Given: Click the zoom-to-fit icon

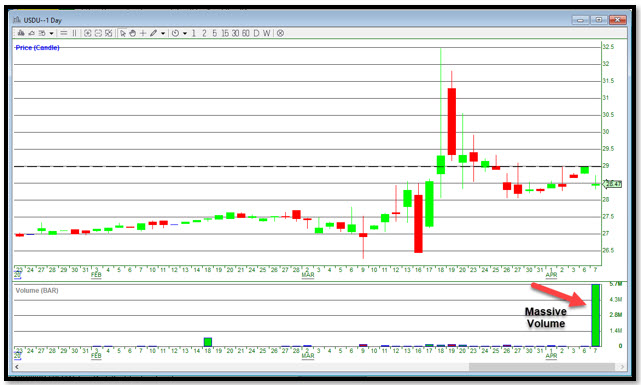Looking at the screenshot, I should coord(108,34).
